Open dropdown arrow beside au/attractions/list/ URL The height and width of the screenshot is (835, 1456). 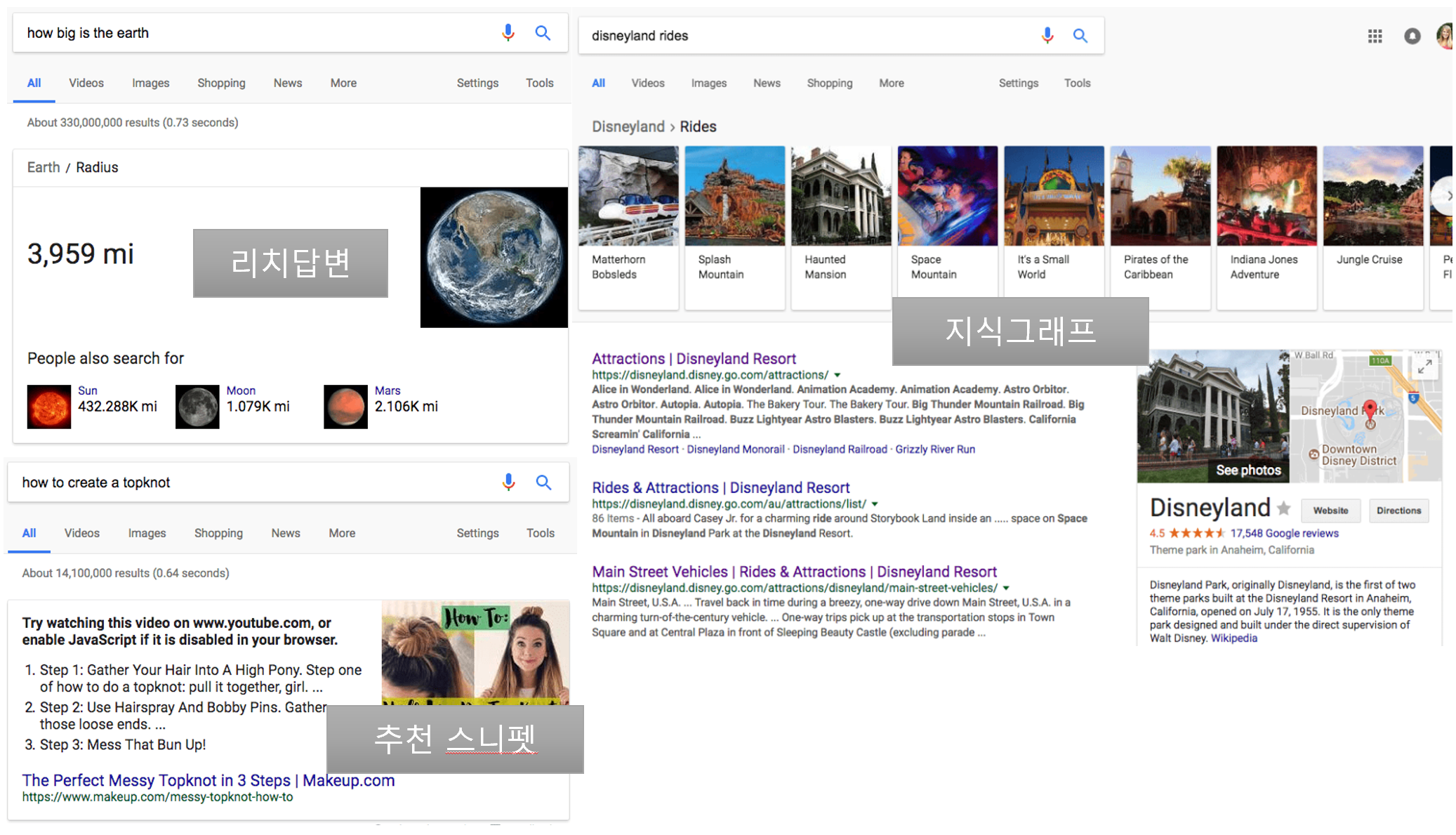pyautogui.click(x=875, y=504)
